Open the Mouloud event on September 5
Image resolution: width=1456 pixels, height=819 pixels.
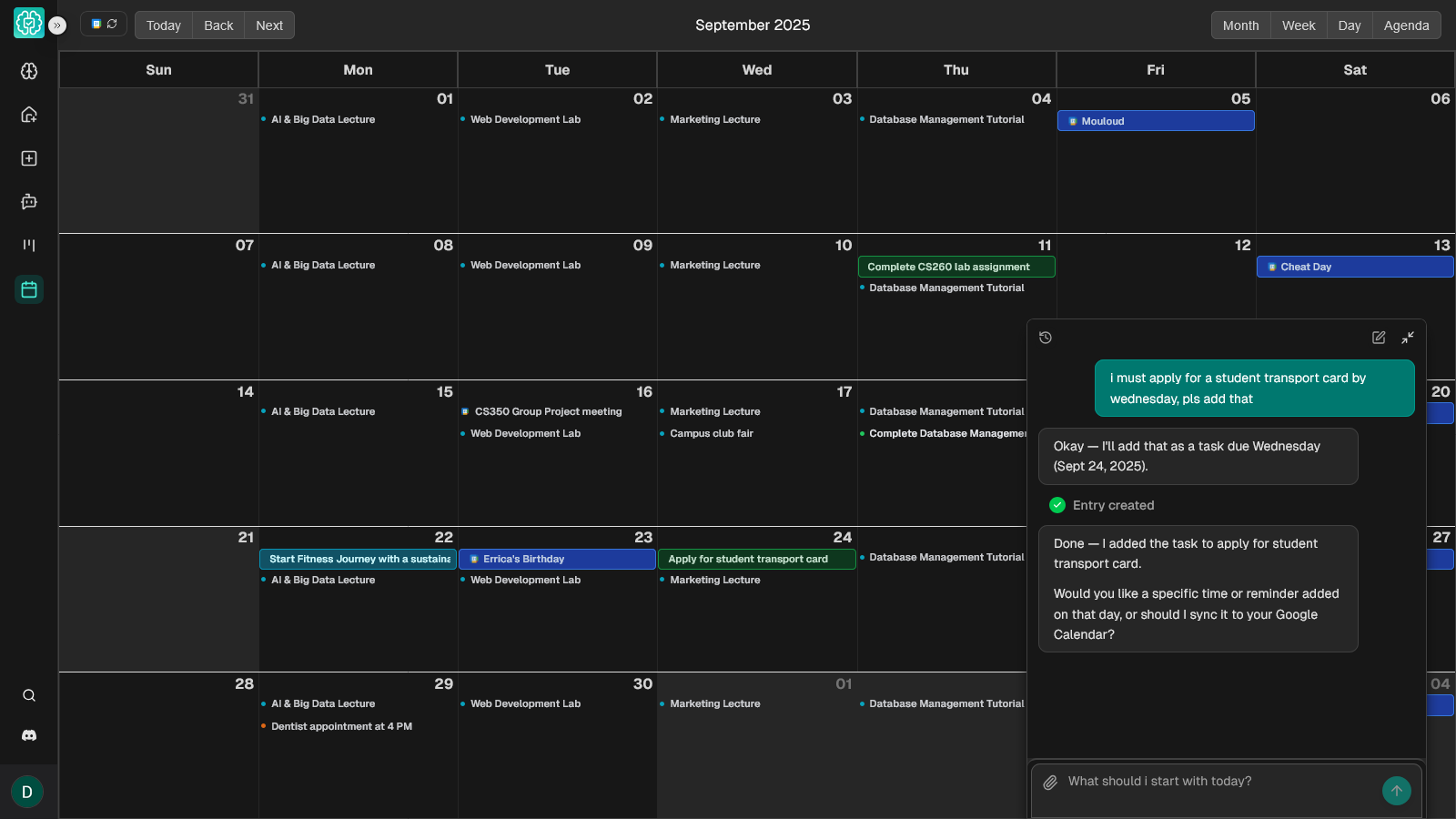1156,121
